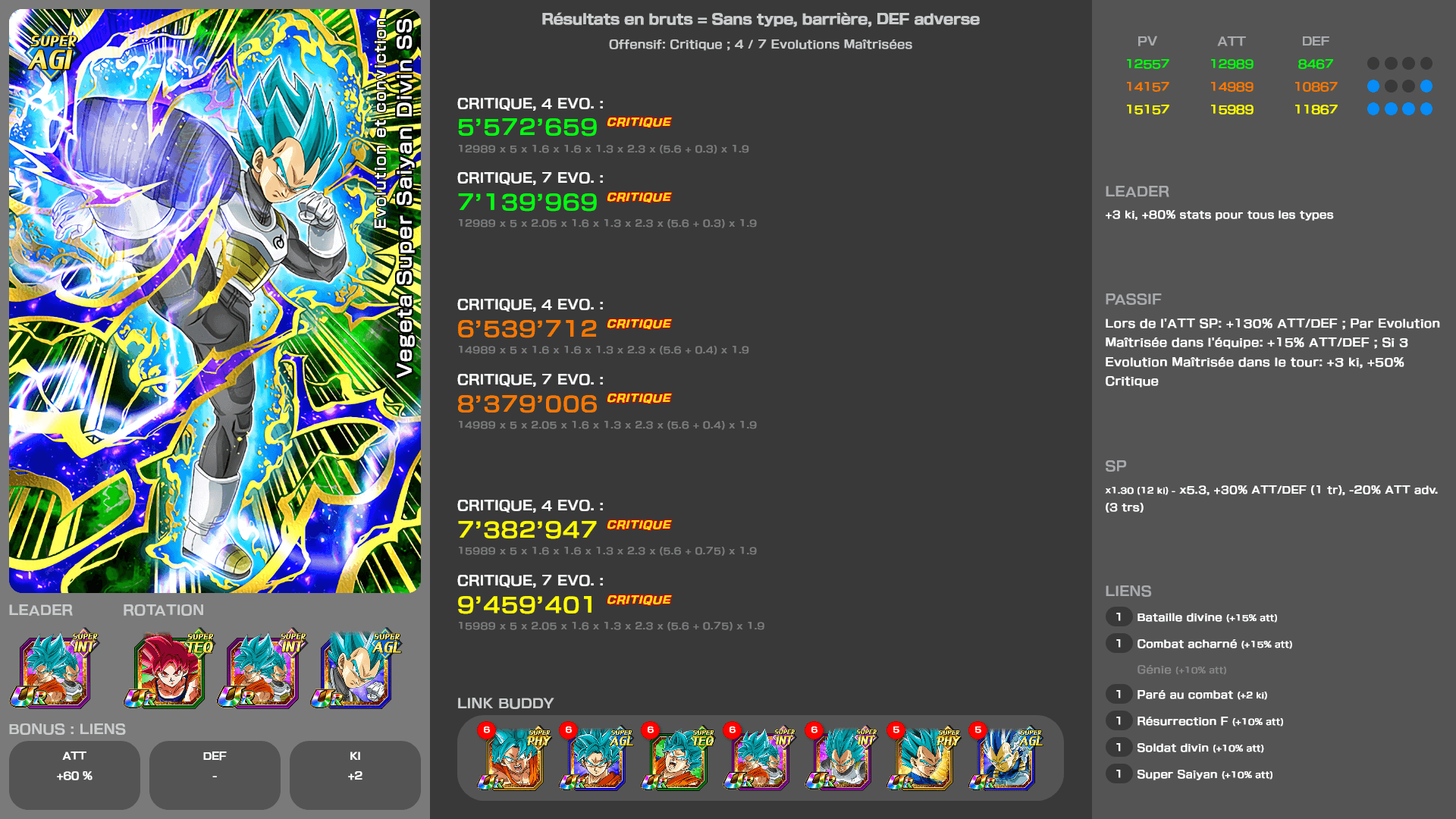The width and height of the screenshot is (1456, 819).
Task: Click the formula line starting 15989 x 5 x 2.05
Action: (x=610, y=626)
